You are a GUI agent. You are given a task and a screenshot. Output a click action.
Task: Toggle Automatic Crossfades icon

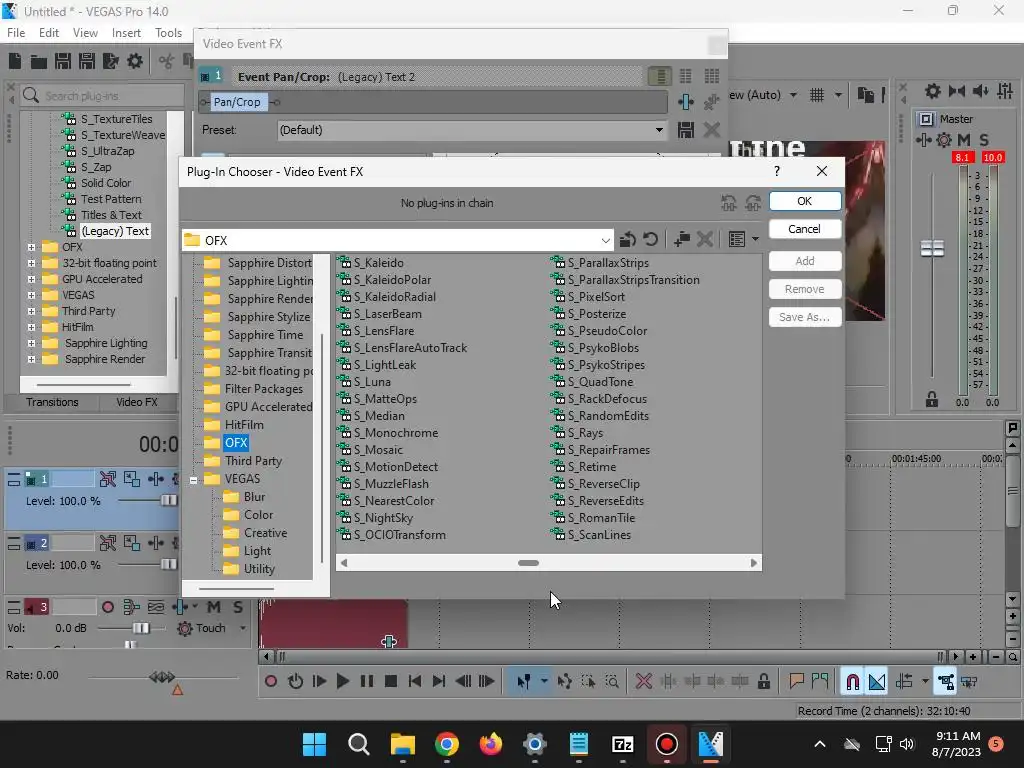[877, 682]
